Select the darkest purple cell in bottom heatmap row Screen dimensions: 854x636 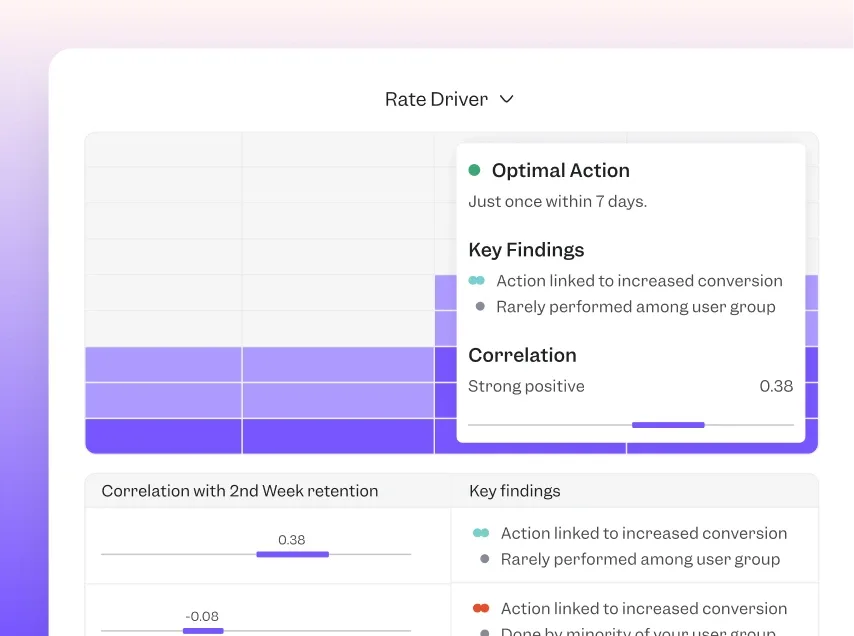tap(163, 437)
